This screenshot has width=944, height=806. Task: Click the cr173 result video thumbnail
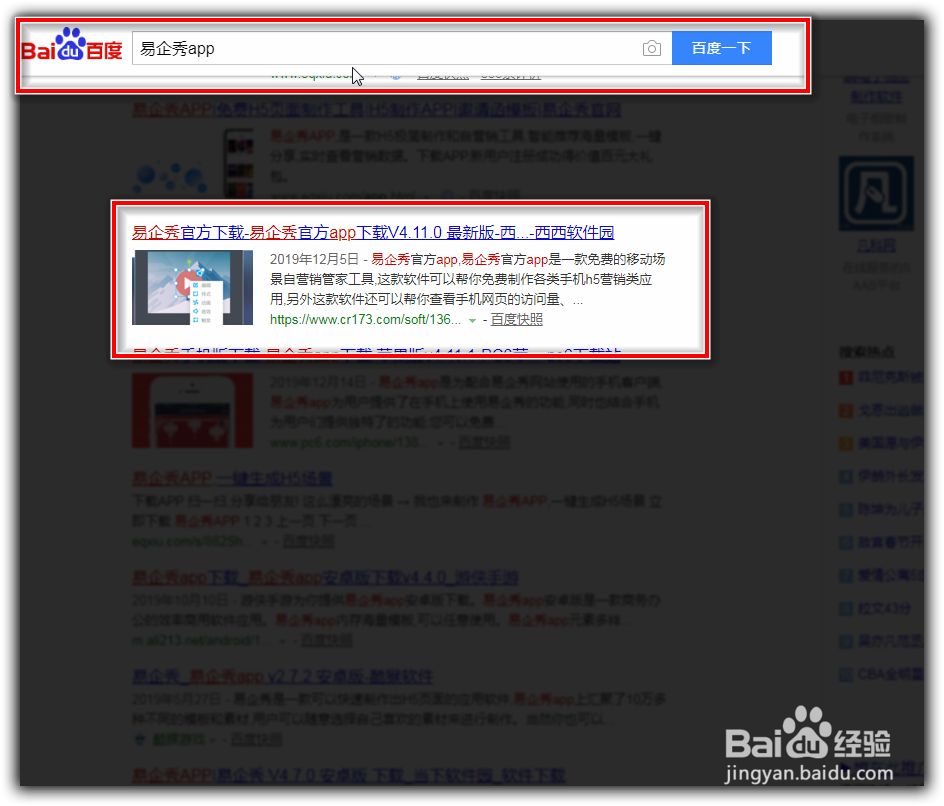pyautogui.click(x=193, y=288)
